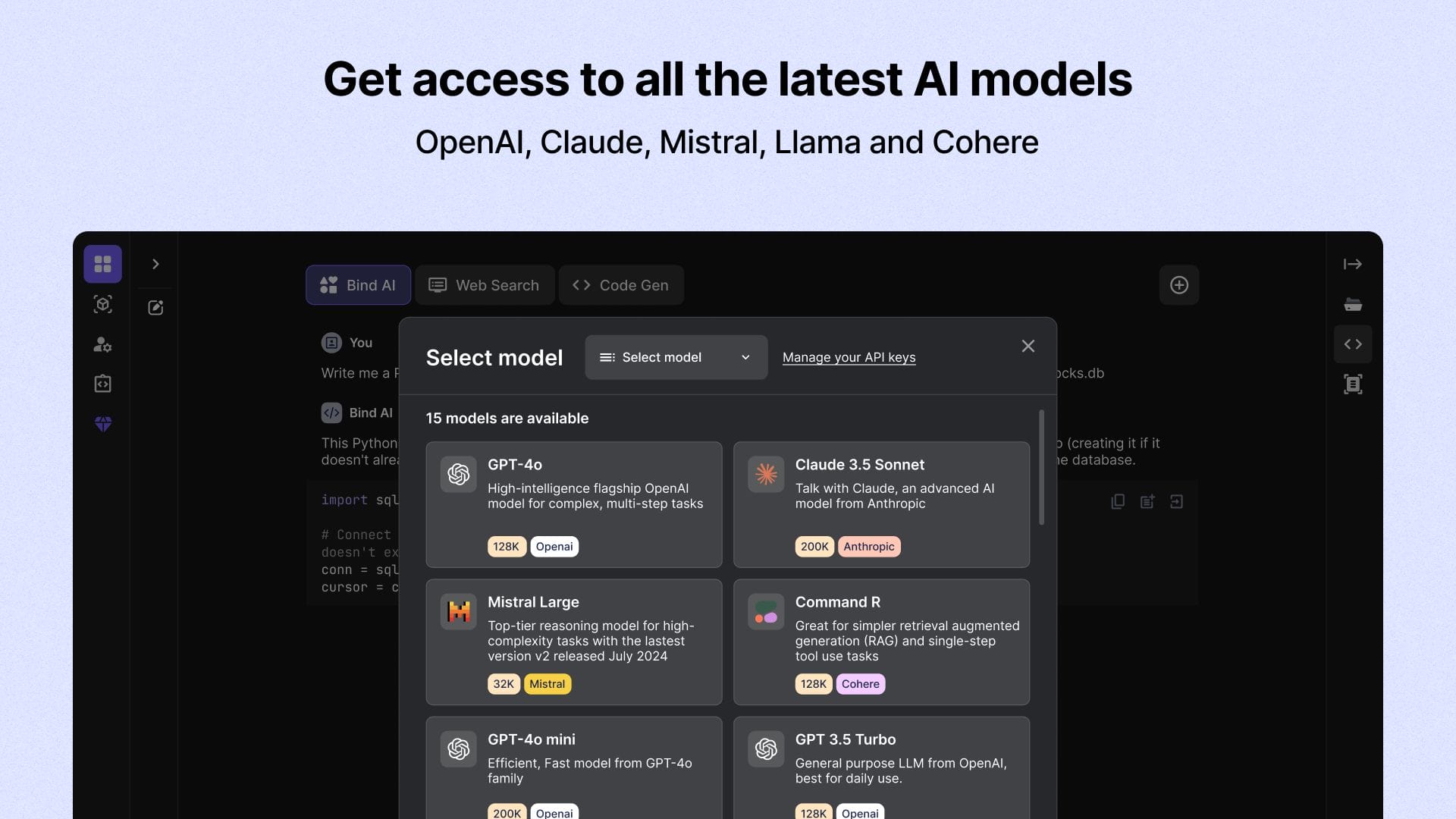Click the code brackets icon in right panel
This screenshot has width=1456, height=819.
[x=1352, y=344]
